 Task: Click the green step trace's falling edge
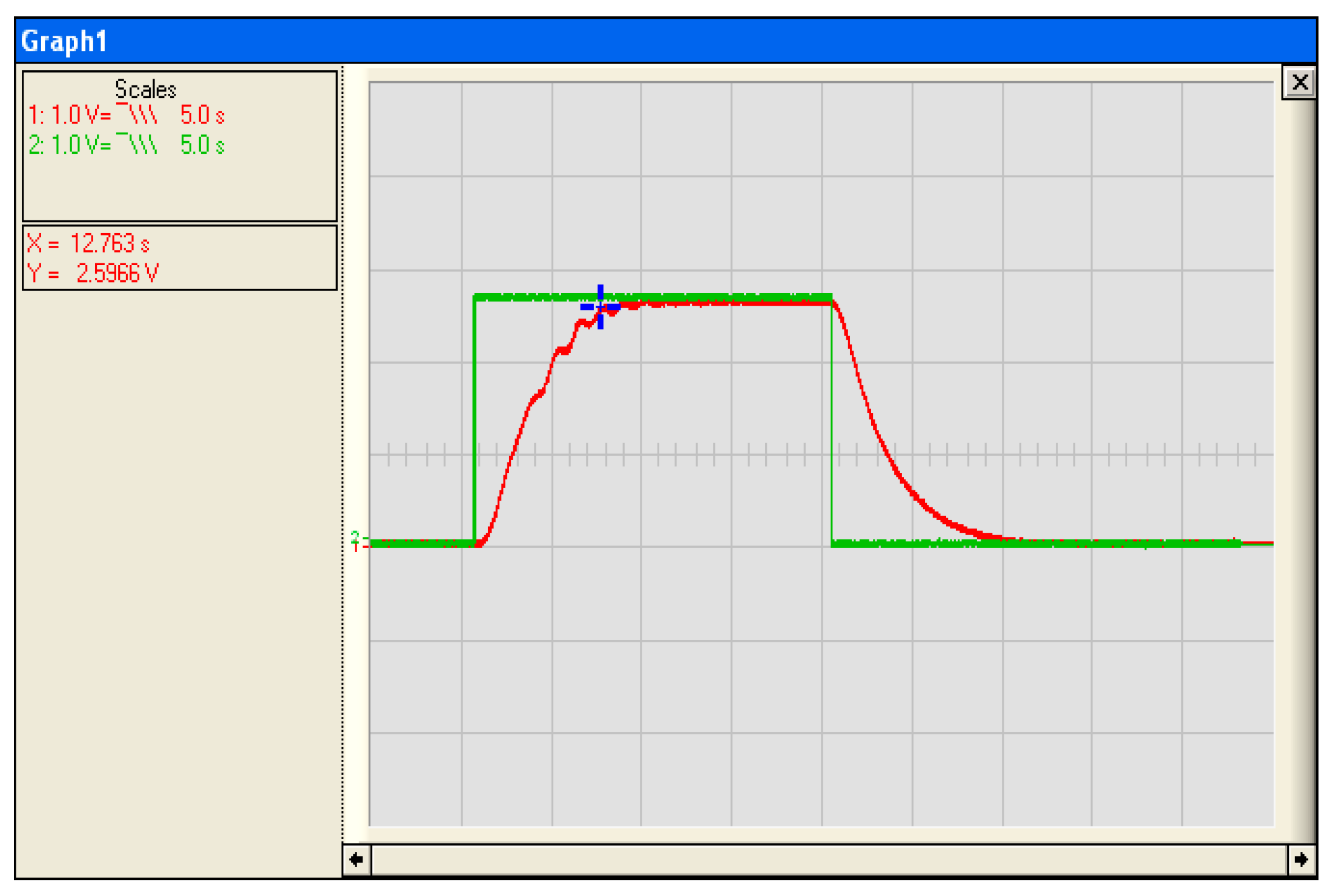tap(831, 424)
